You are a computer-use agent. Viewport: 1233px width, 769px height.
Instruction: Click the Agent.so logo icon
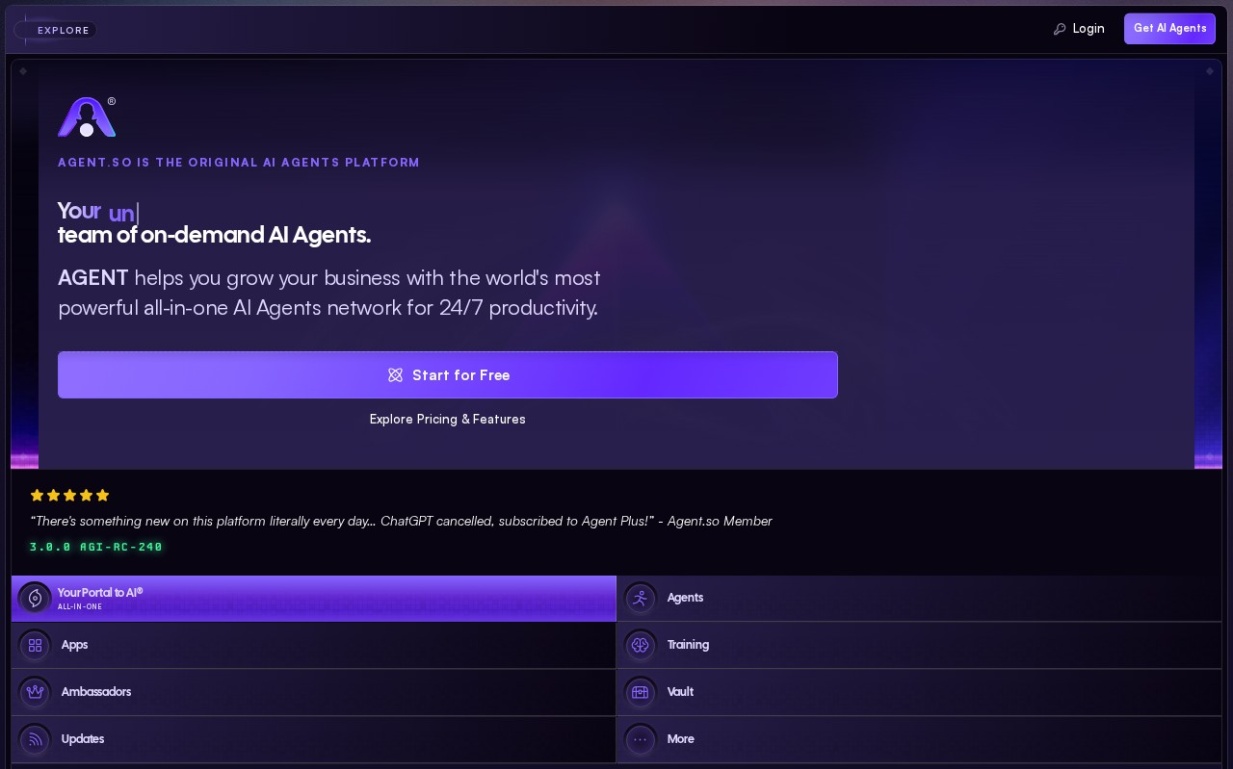tap(87, 117)
